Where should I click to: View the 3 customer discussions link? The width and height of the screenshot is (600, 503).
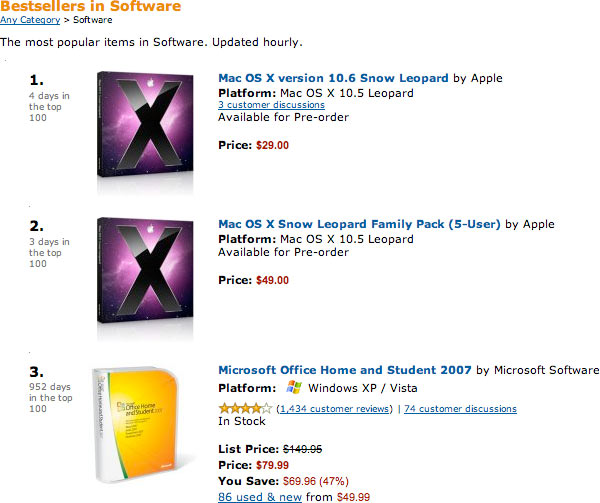click(271, 105)
